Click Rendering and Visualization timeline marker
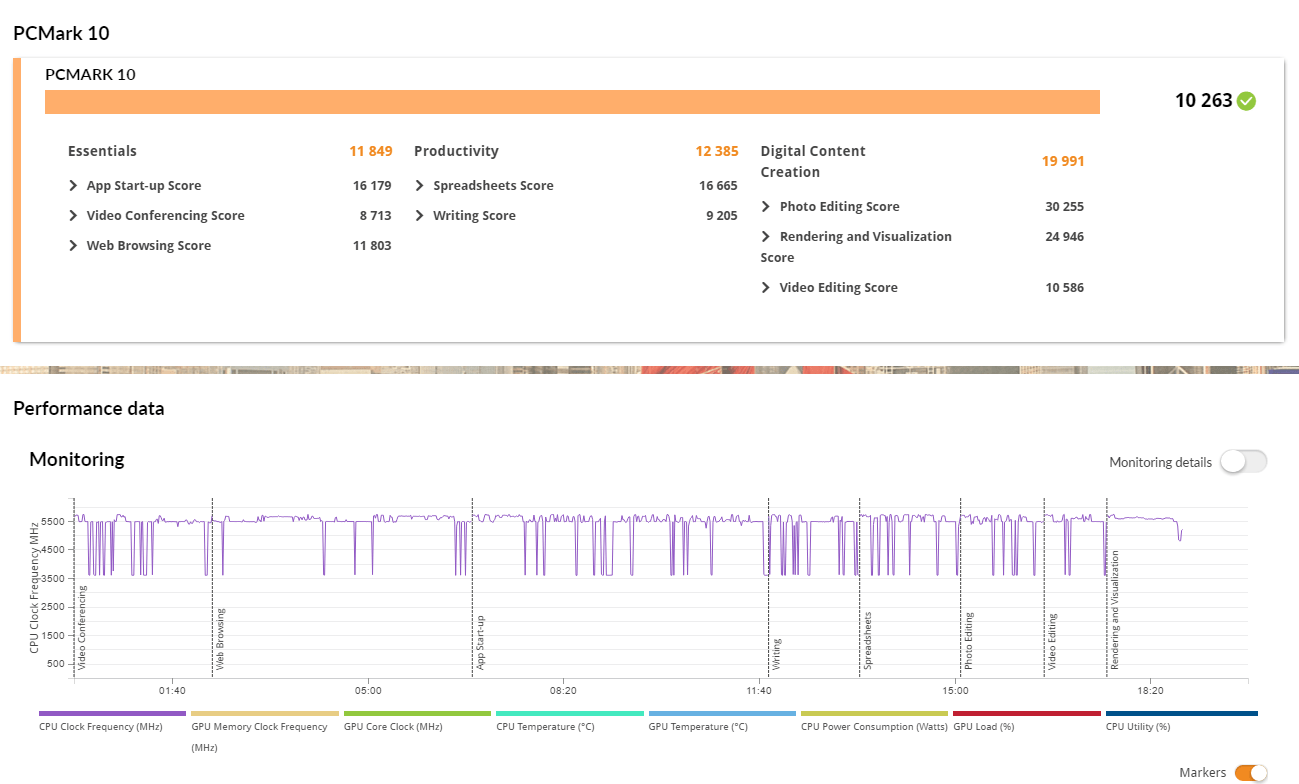This screenshot has width=1299, height=784. [x=1115, y=610]
